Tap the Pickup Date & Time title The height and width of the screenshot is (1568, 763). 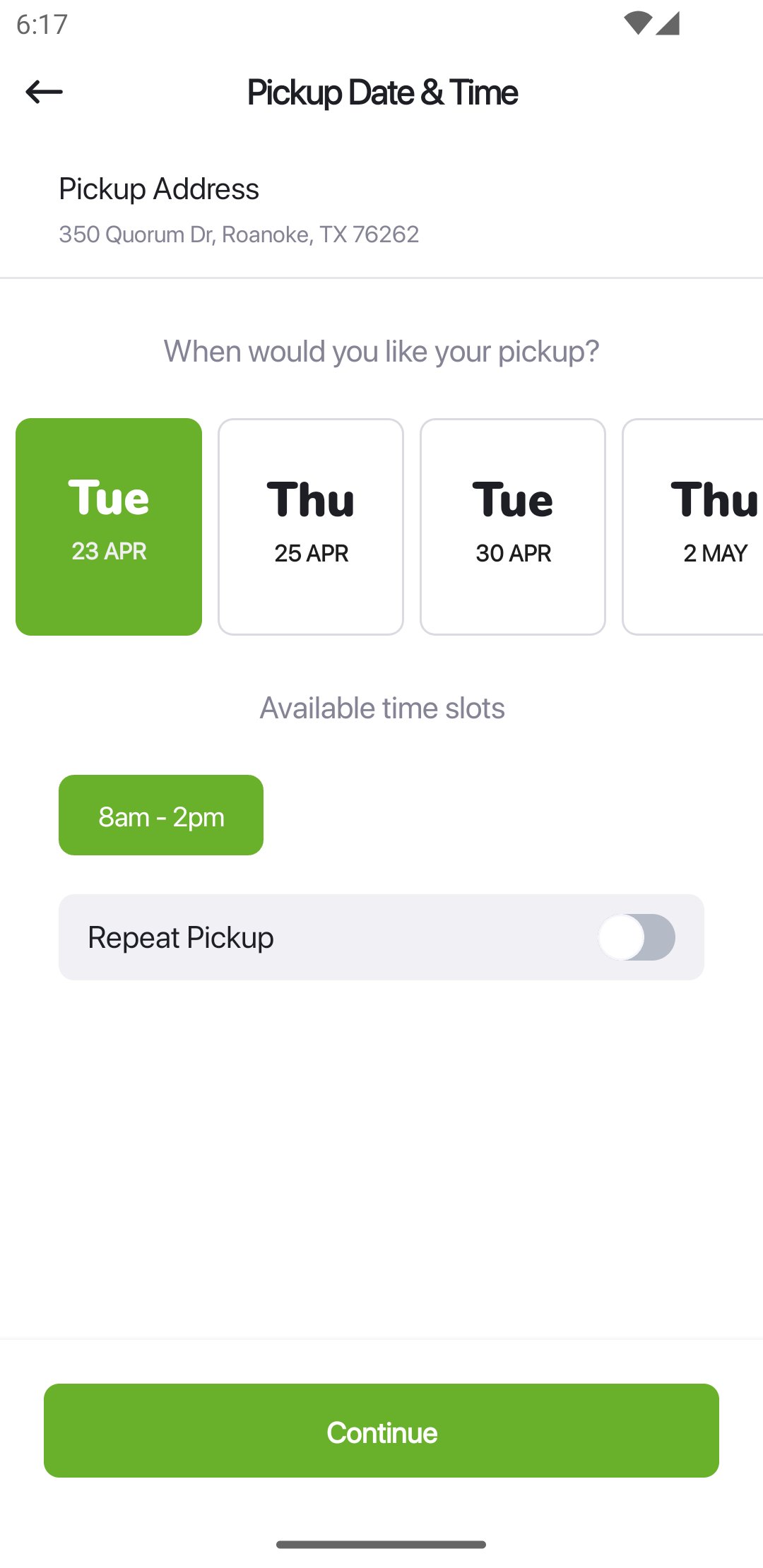[x=382, y=93]
